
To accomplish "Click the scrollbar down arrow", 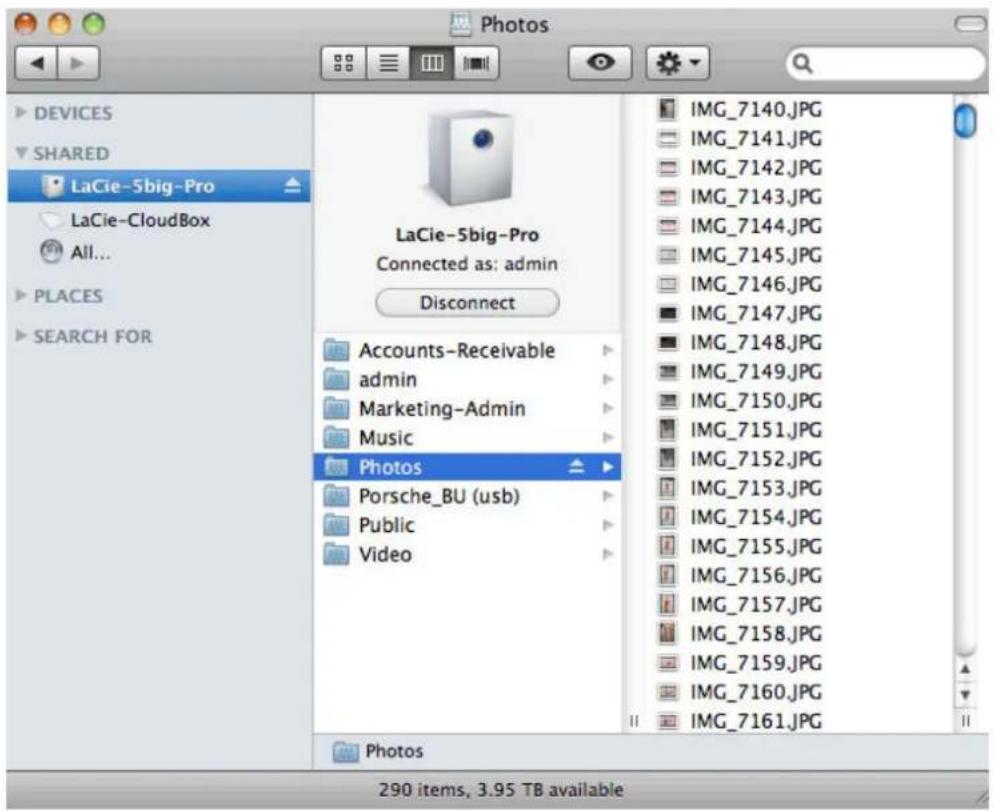I will click(x=965, y=694).
